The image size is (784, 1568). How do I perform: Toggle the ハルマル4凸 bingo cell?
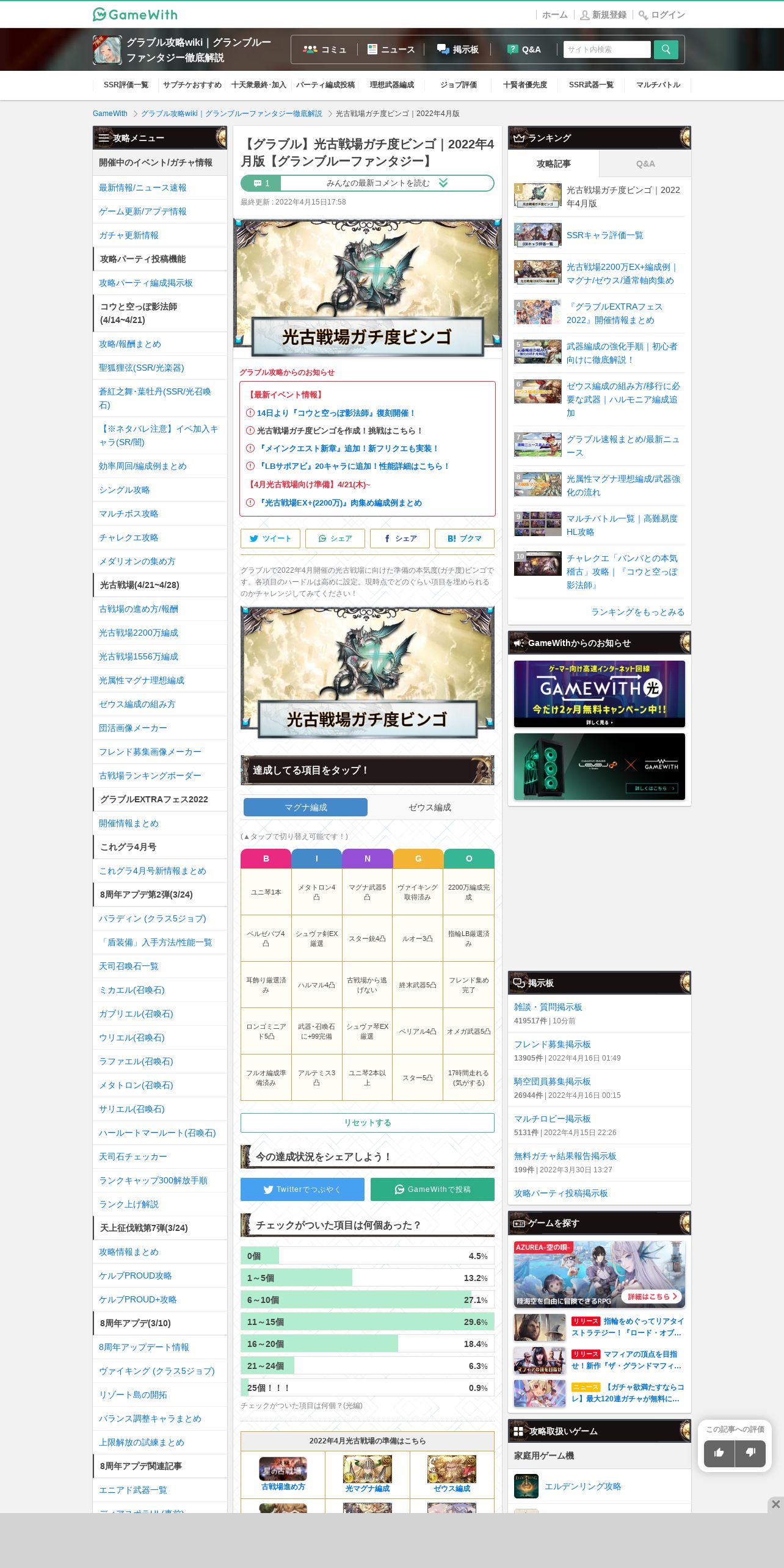317,985
